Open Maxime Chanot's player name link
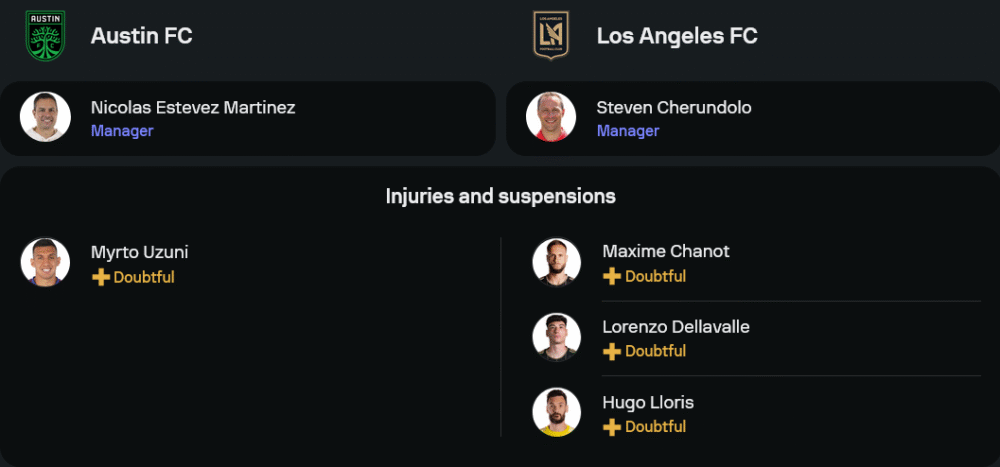Image resolution: width=1000 pixels, height=467 pixels. point(666,251)
